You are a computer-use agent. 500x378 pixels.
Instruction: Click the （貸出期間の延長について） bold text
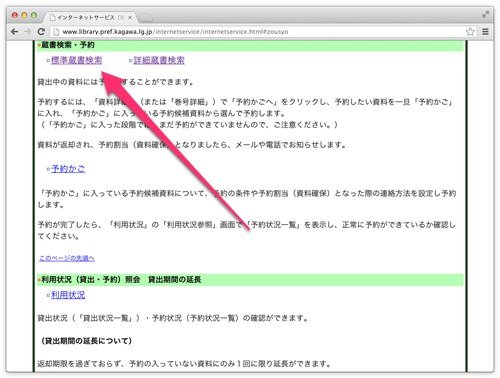click(86, 341)
